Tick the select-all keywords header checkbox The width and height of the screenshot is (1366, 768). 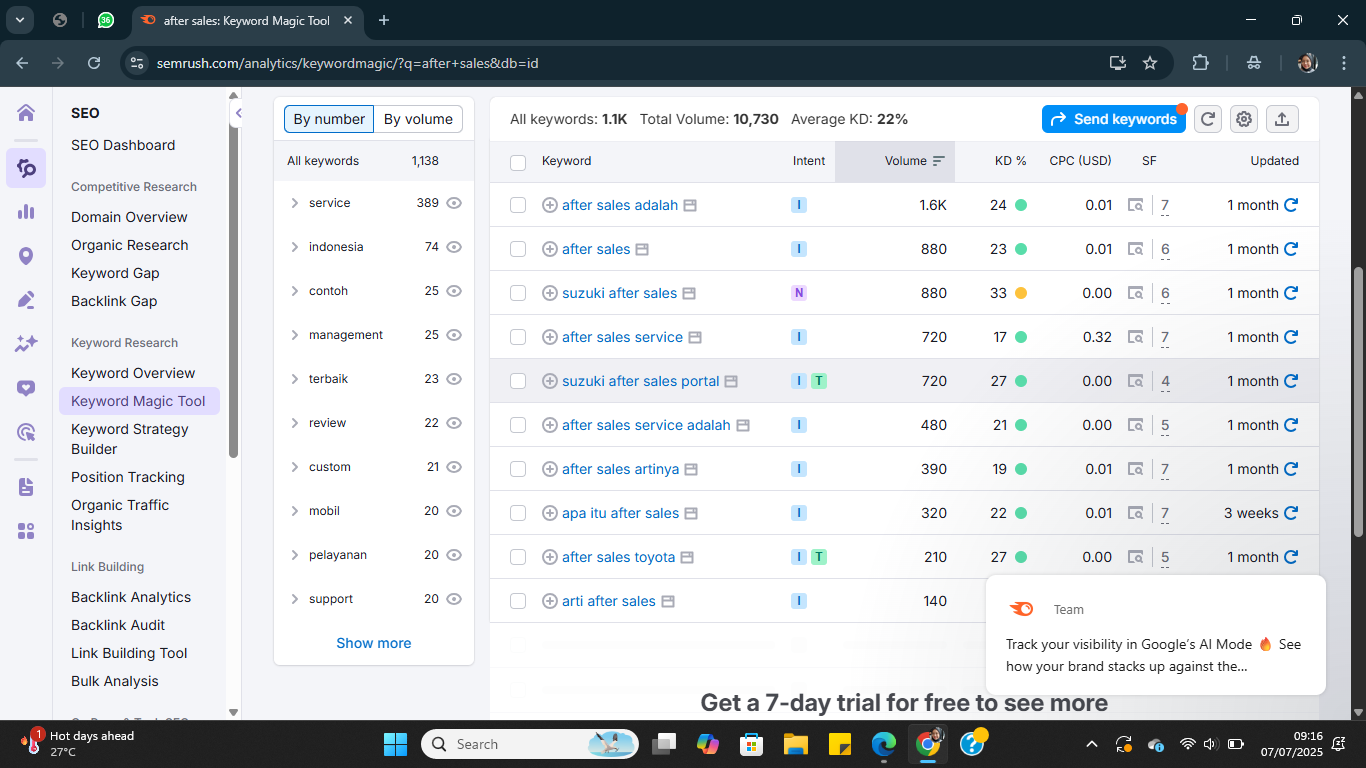coord(518,162)
